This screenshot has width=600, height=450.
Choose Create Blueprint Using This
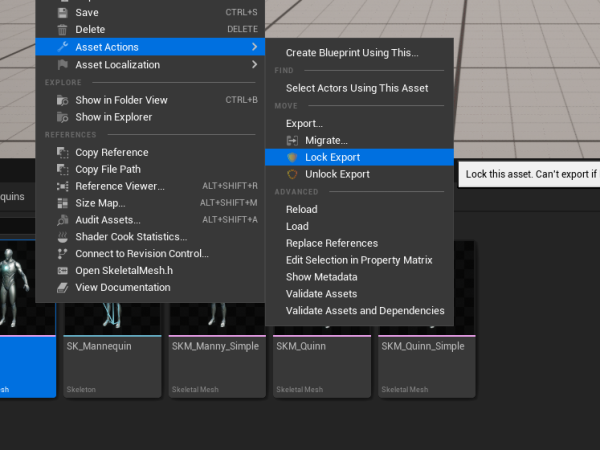(x=352, y=52)
